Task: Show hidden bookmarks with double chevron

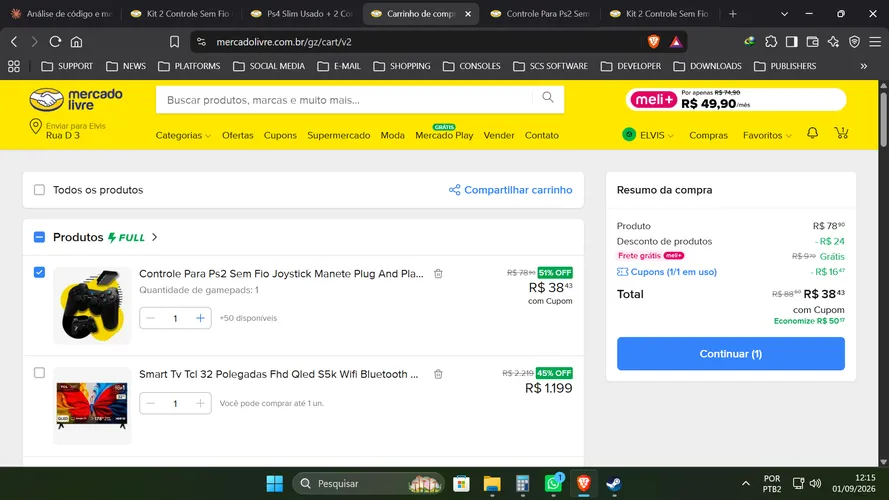Action: (x=863, y=66)
